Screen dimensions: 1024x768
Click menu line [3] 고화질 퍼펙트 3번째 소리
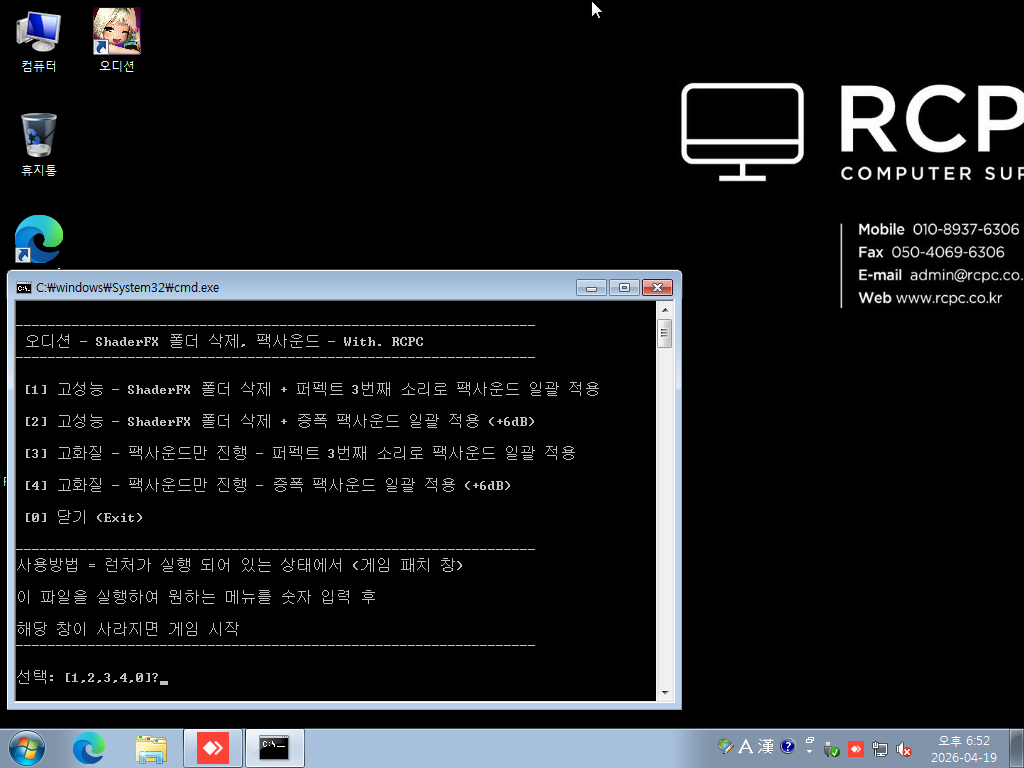(300, 453)
